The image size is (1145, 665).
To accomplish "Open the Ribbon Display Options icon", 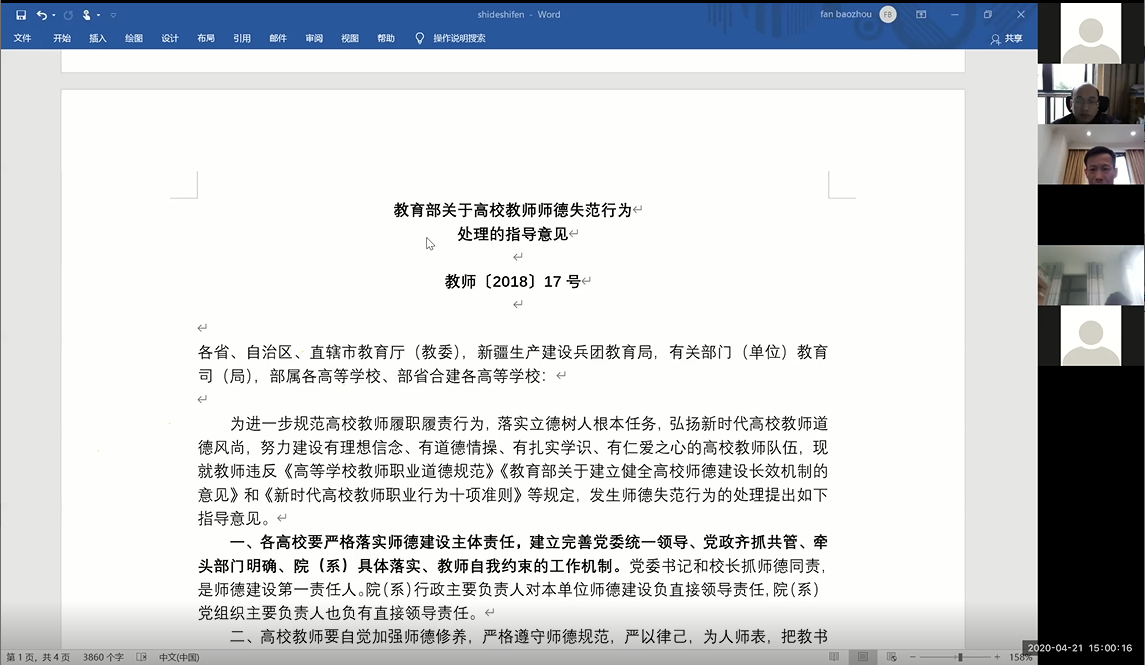I will pyautogui.click(x=921, y=14).
